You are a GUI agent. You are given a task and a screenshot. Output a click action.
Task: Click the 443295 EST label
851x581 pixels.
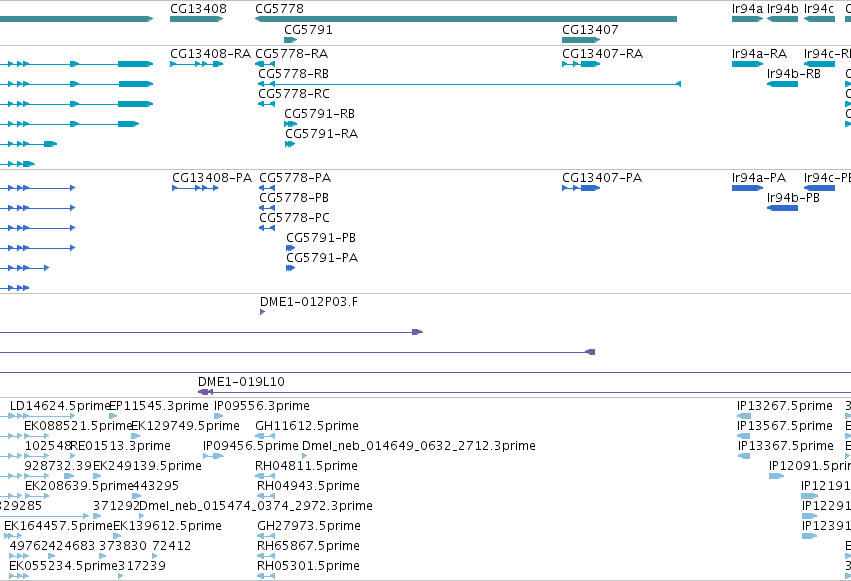tap(155, 486)
